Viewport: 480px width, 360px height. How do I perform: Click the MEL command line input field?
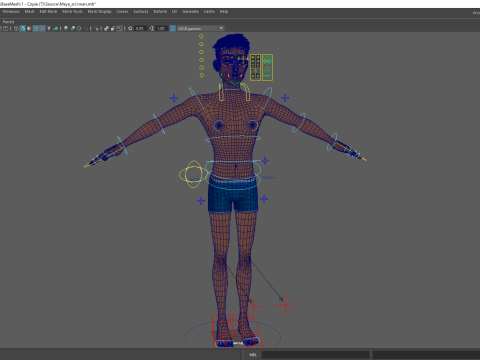pos(316,355)
